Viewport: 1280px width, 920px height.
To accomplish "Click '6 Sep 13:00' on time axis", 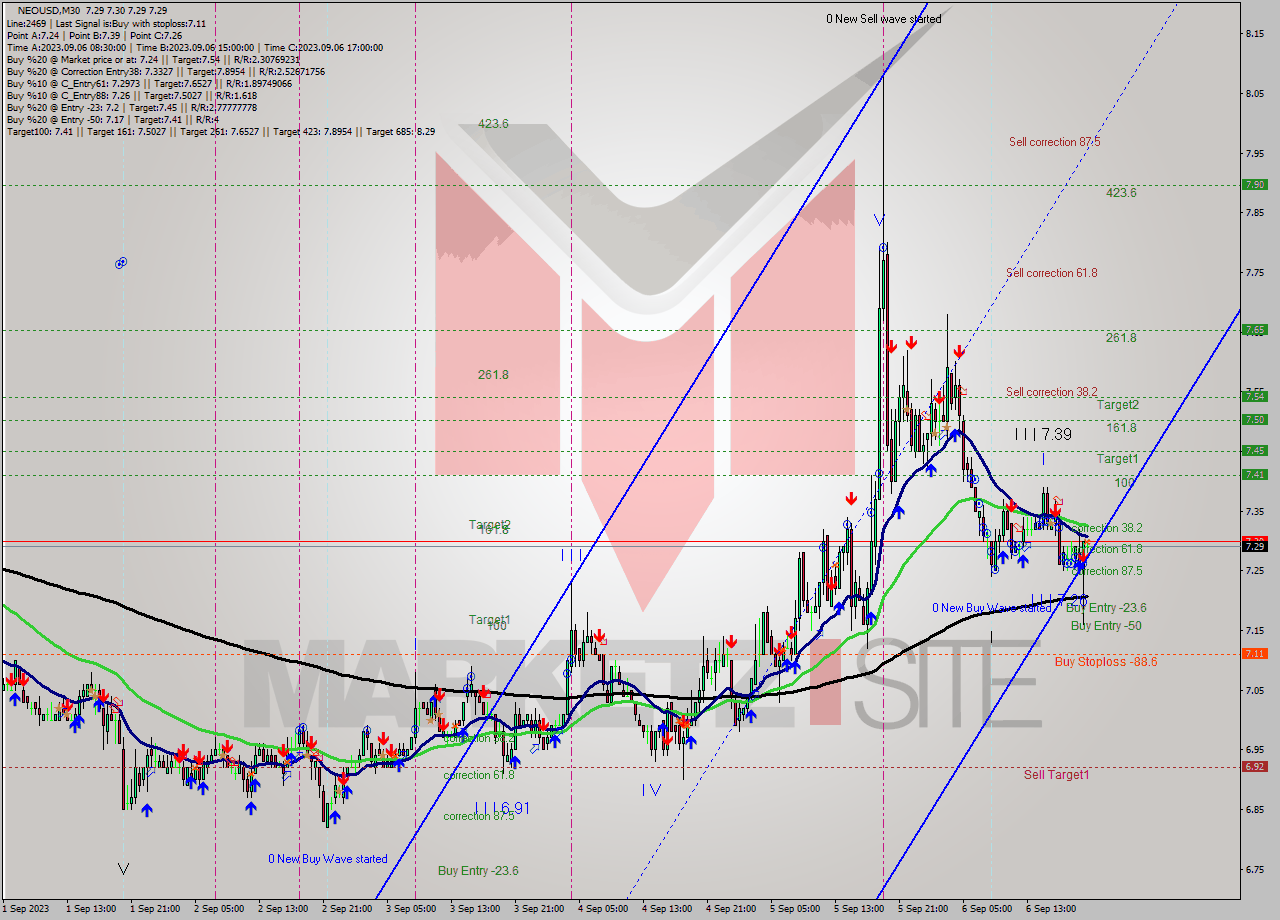I will [x=1051, y=909].
